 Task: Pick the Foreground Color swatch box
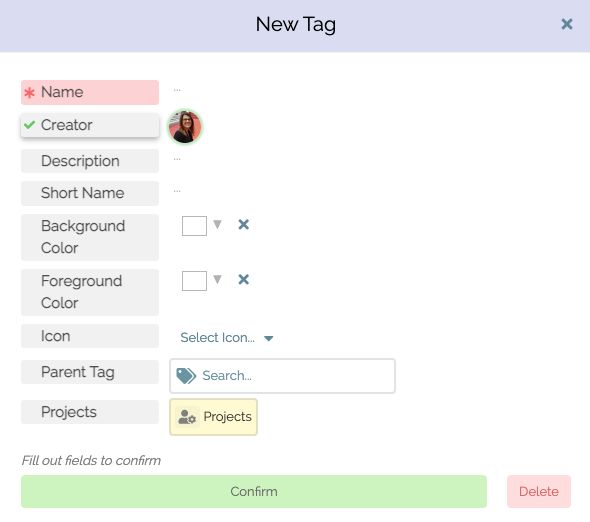coord(194,281)
